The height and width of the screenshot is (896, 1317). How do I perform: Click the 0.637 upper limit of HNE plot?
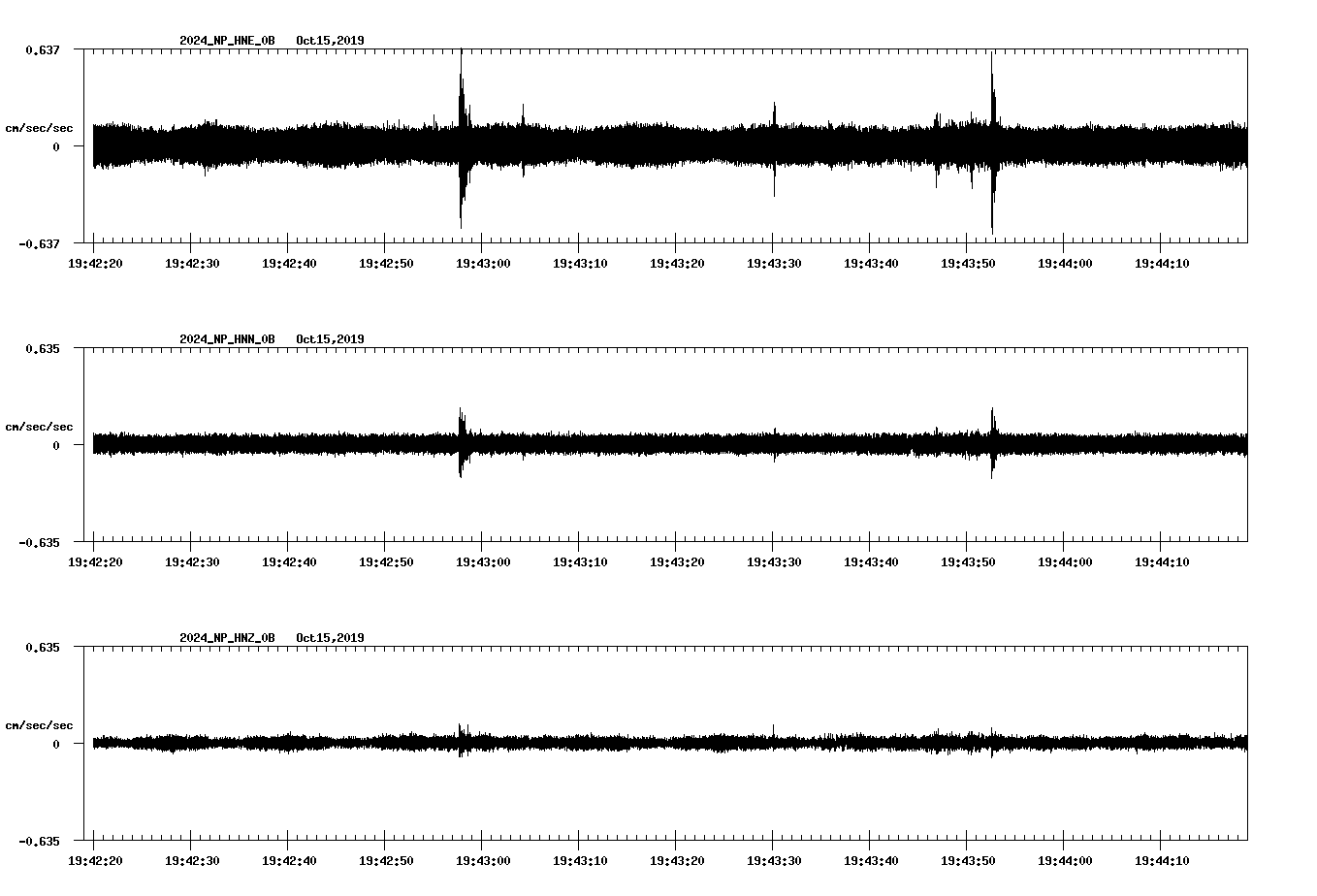(43, 49)
